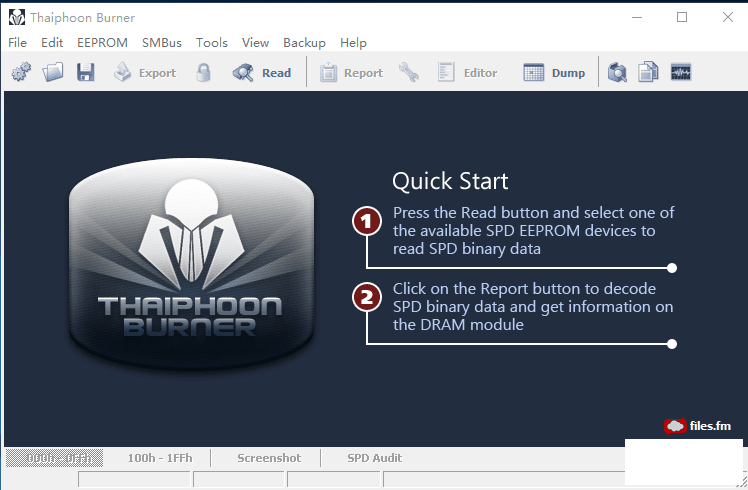Click the Thaiphoon Burner title bar icon

tap(17, 18)
